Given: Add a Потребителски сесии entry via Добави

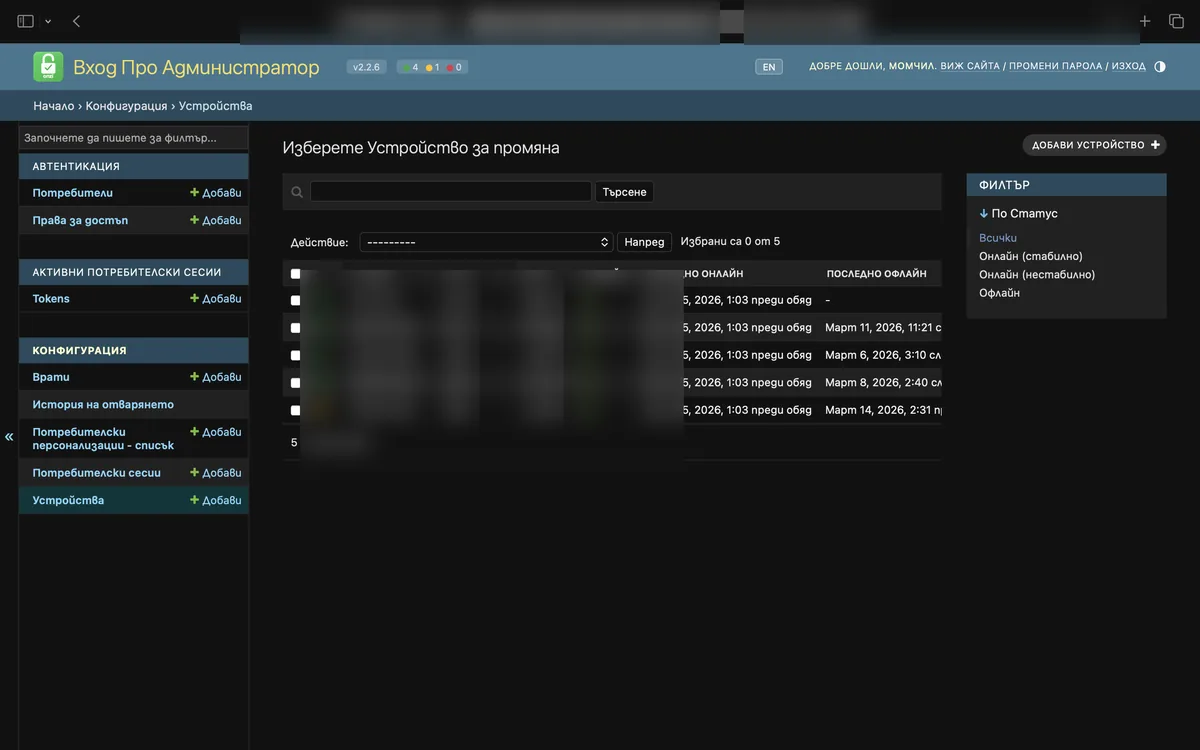Looking at the screenshot, I should coord(216,473).
